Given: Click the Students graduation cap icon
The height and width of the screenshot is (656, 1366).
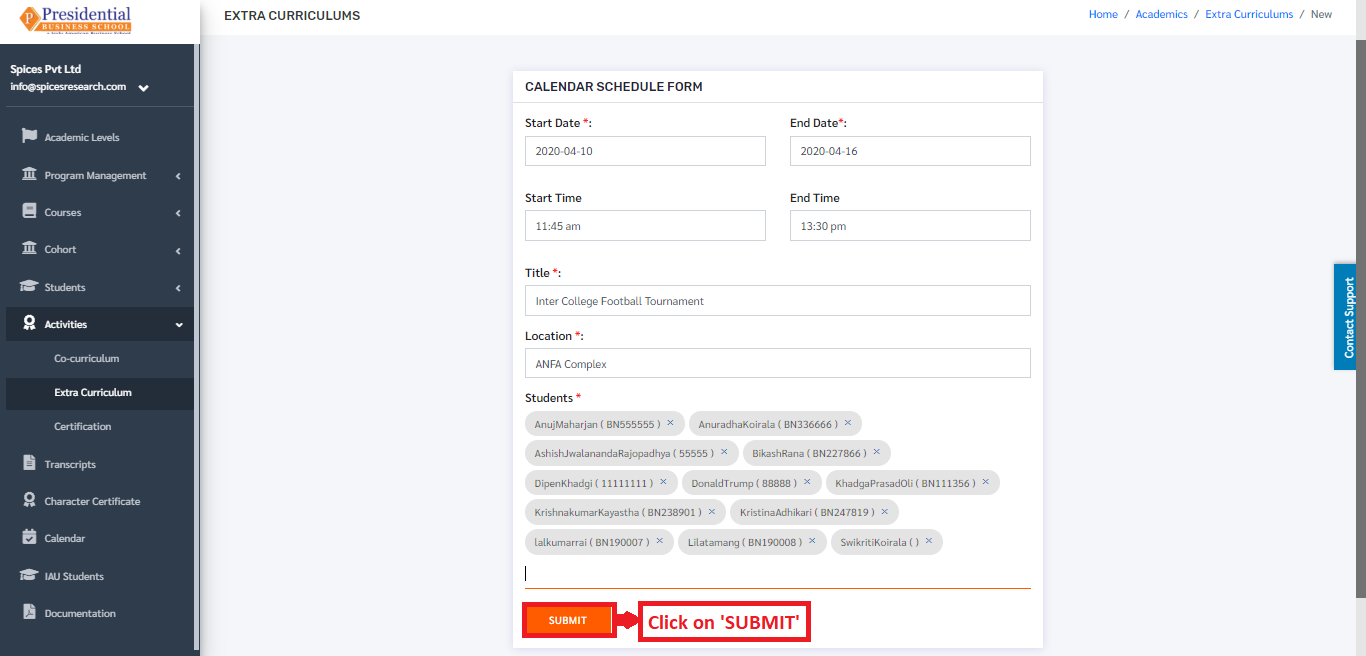Looking at the screenshot, I should [x=29, y=286].
